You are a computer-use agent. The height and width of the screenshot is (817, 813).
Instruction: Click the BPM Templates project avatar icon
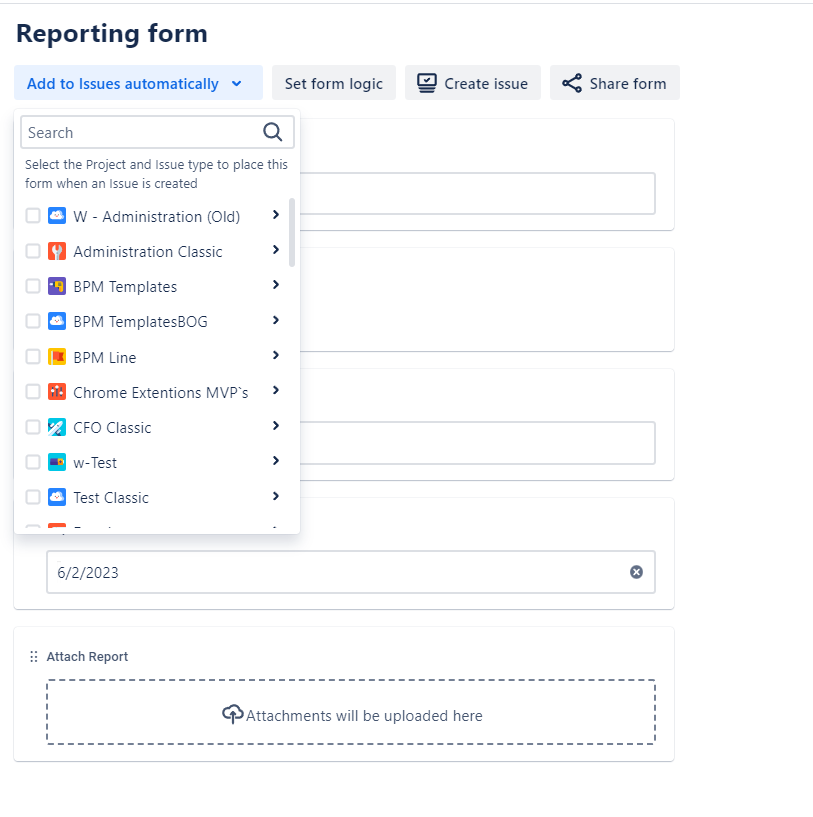click(x=58, y=286)
